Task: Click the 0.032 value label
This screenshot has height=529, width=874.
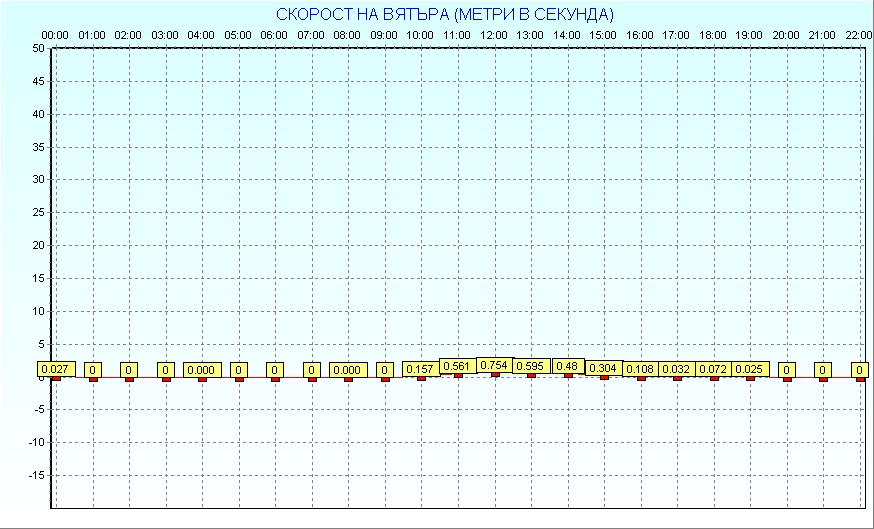Action: (677, 369)
